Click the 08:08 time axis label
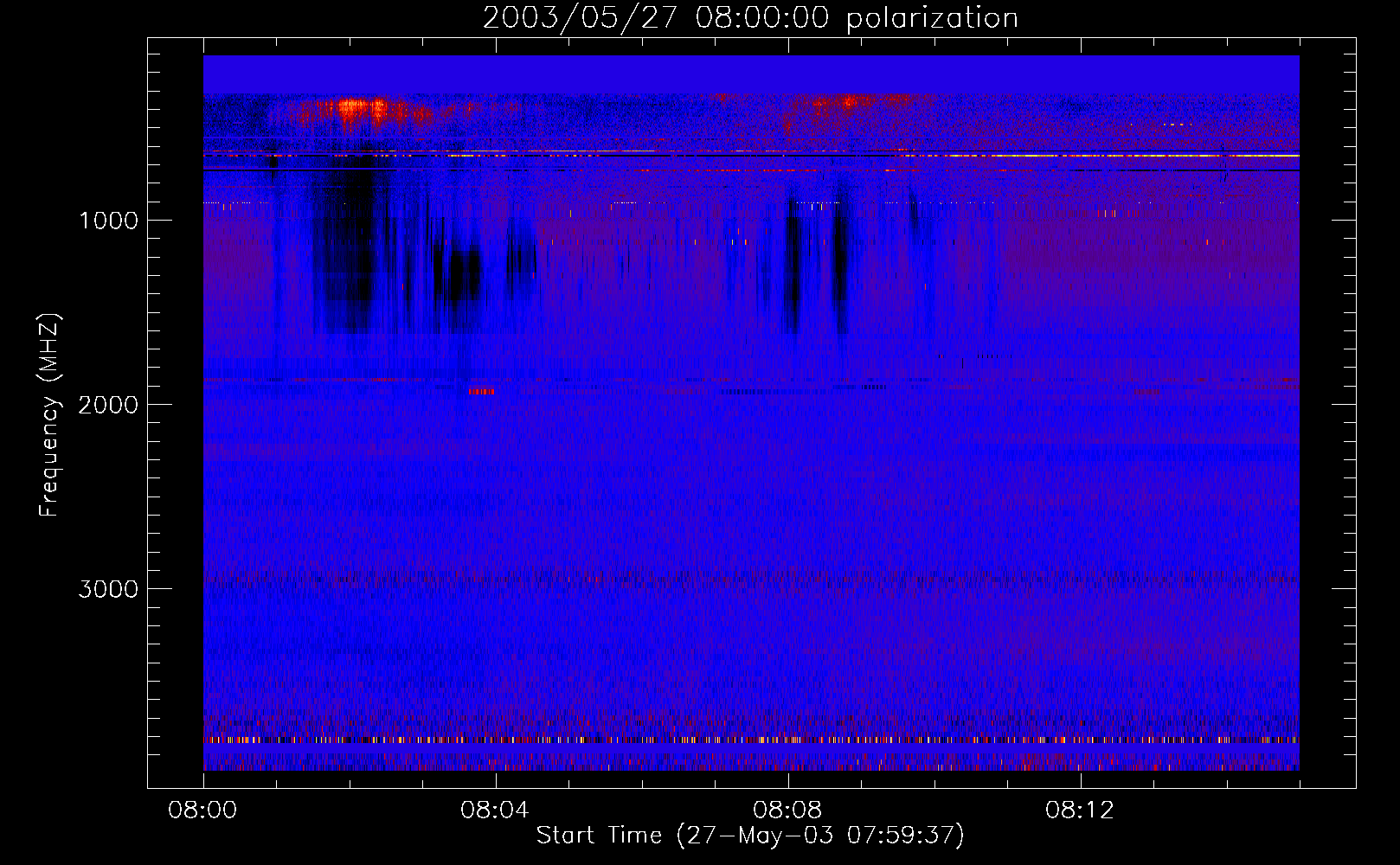 (787, 811)
